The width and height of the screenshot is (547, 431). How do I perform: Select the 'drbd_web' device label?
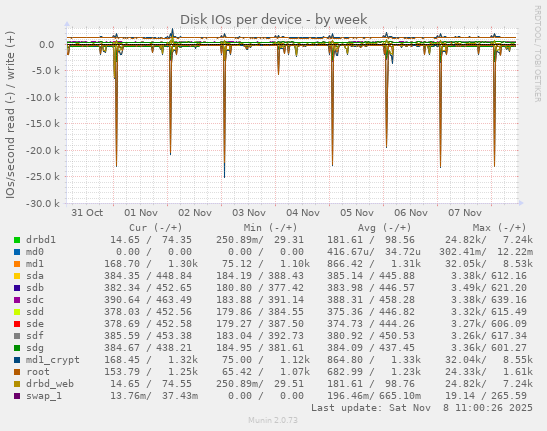click(x=50, y=384)
